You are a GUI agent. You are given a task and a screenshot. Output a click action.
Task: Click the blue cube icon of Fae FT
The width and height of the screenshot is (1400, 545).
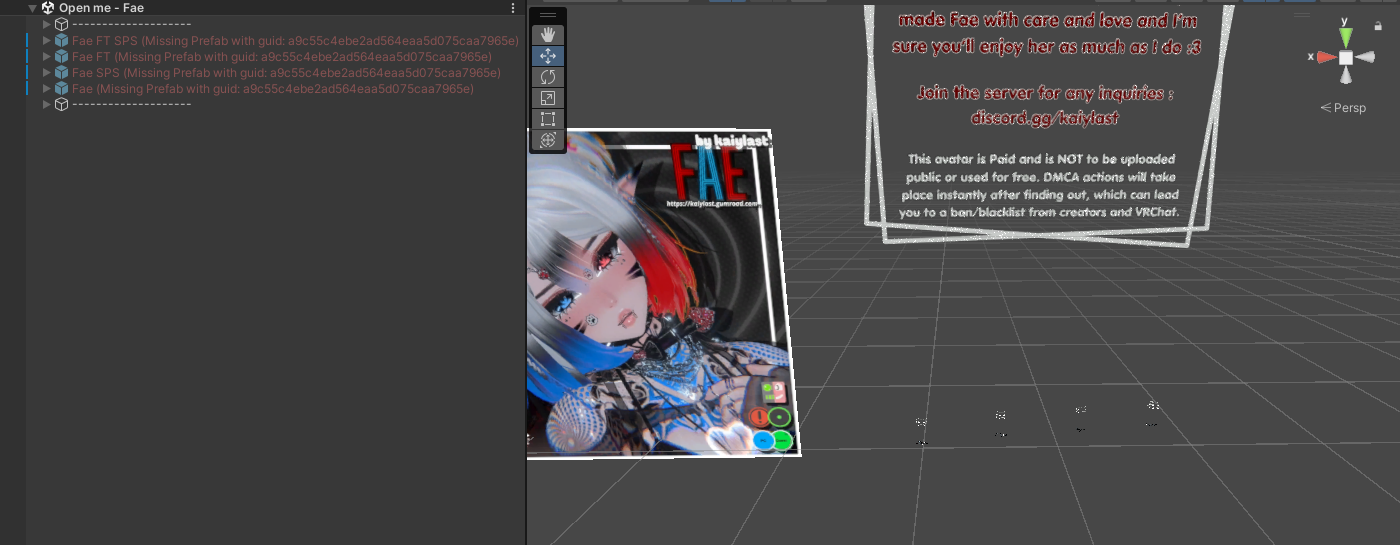[x=61, y=57]
